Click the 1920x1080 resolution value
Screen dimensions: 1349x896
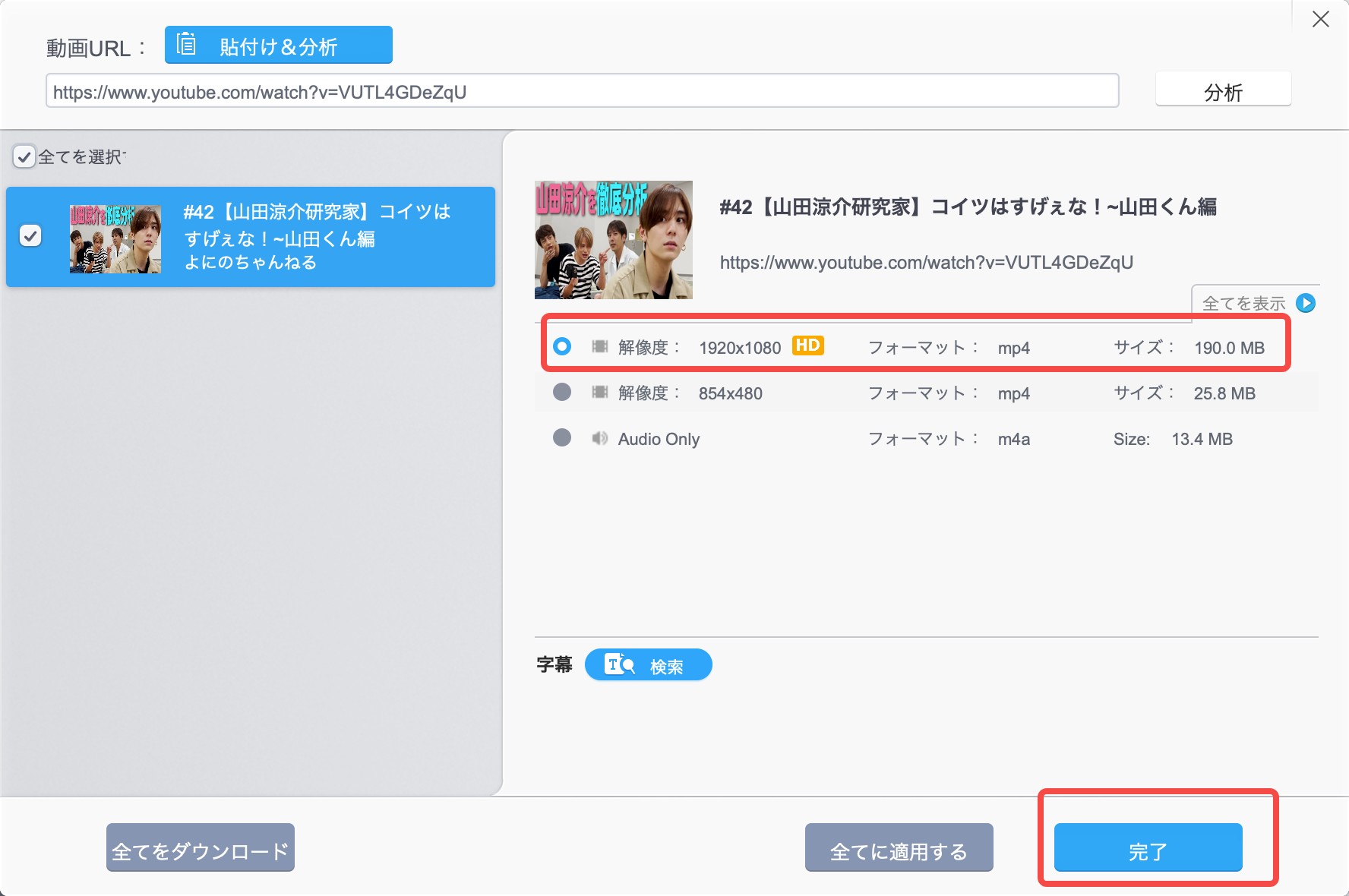pos(740,348)
